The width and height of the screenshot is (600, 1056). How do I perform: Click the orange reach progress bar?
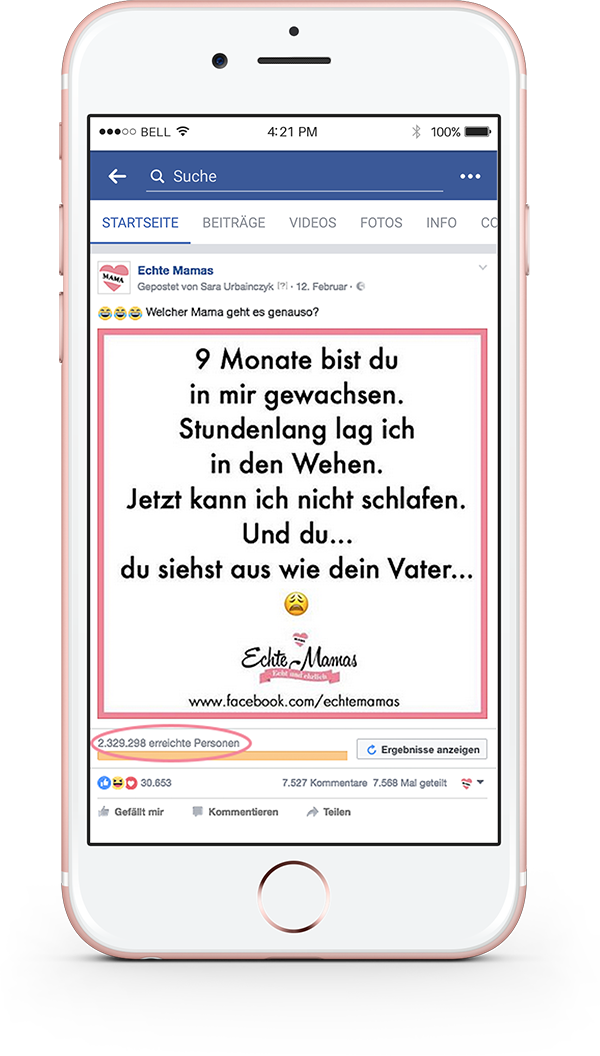(x=222, y=756)
